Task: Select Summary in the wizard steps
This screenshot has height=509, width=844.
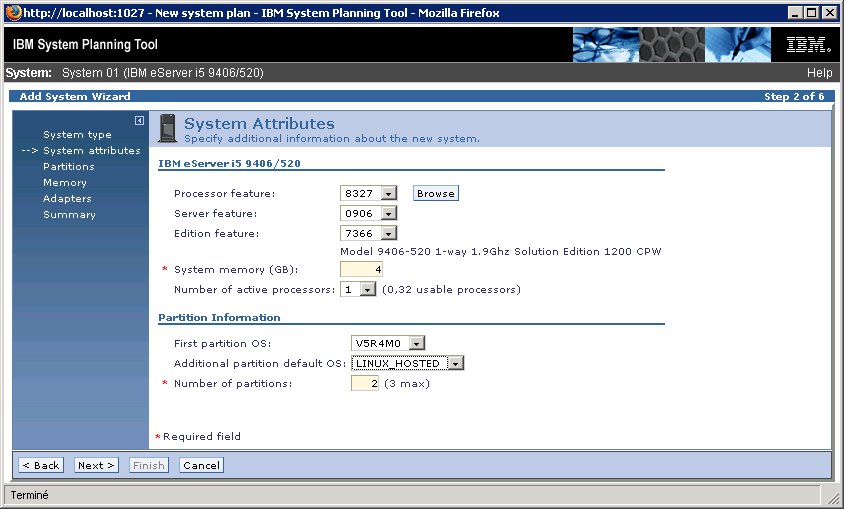Action: coord(69,215)
